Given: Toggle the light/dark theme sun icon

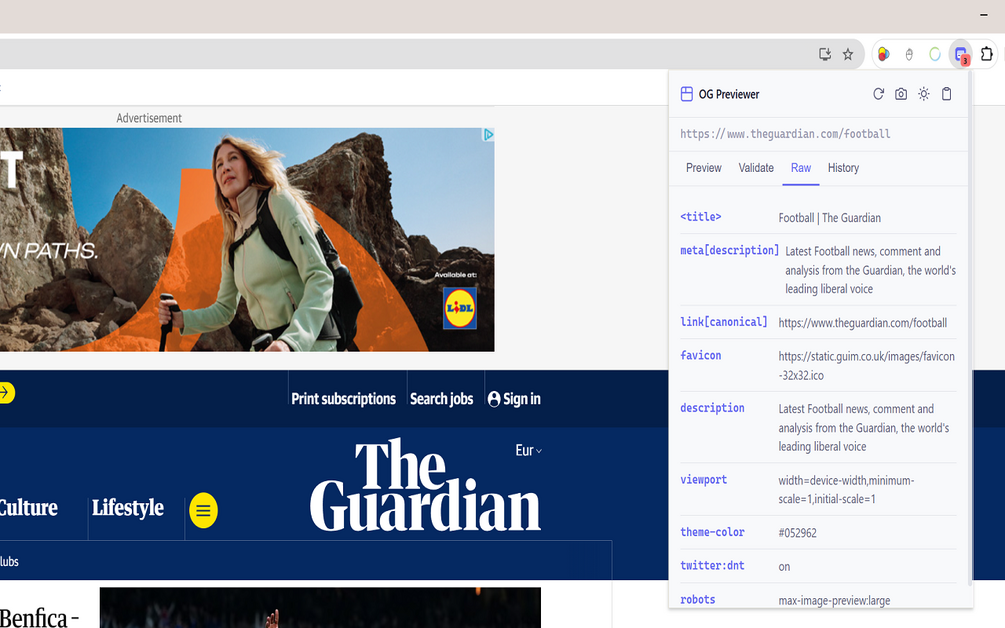Looking at the screenshot, I should [x=924, y=94].
